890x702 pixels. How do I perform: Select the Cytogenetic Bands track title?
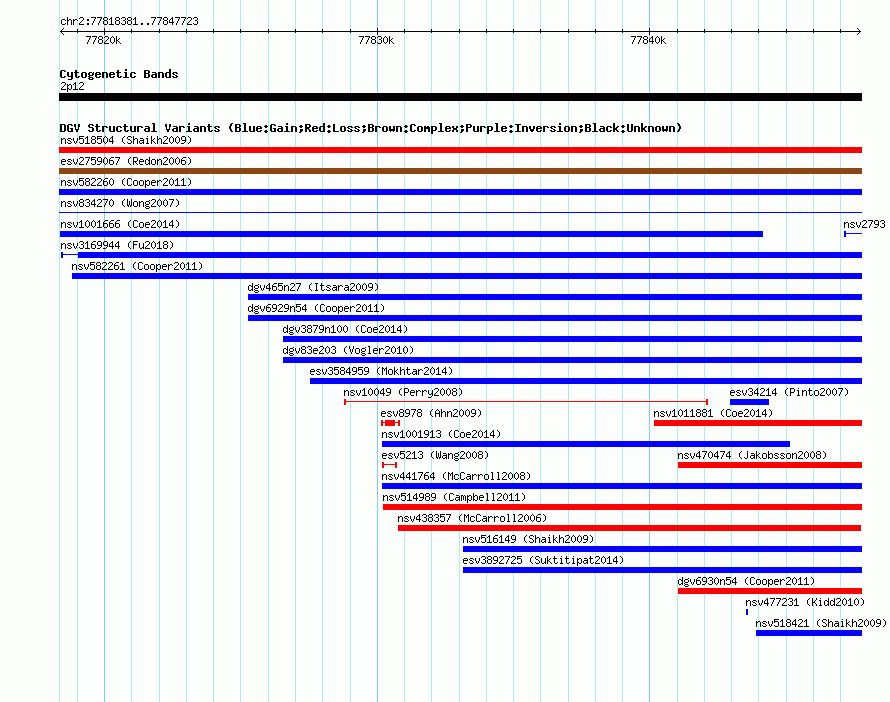click(x=119, y=74)
